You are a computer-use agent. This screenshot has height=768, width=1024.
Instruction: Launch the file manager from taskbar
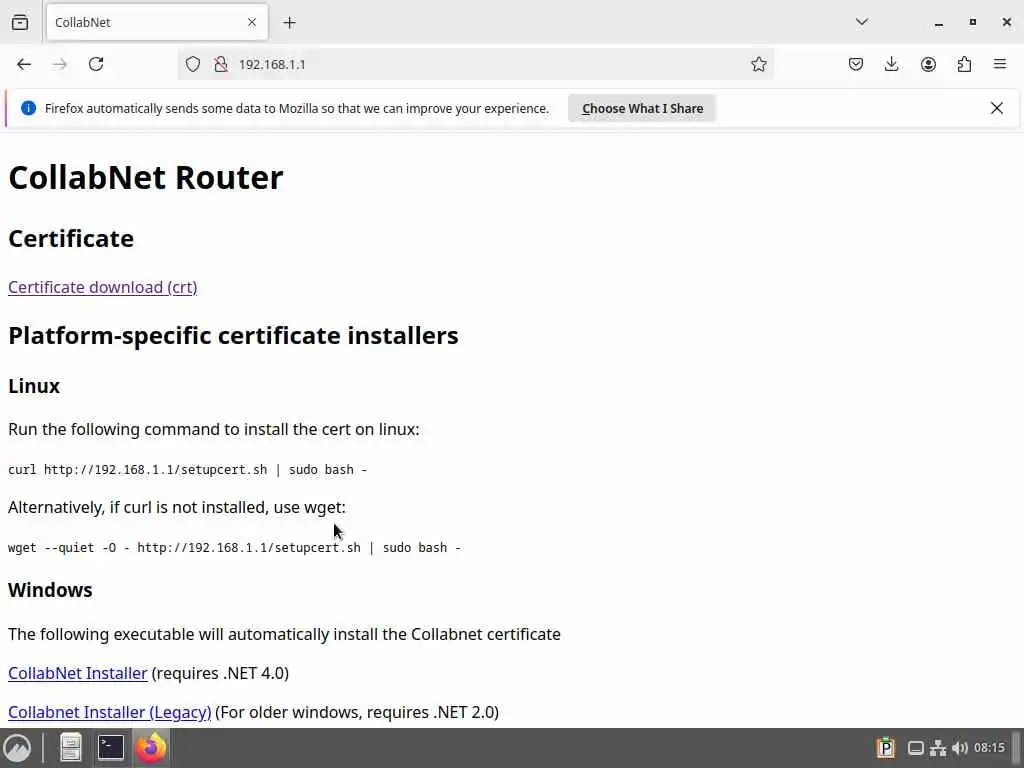[x=71, y=748]
